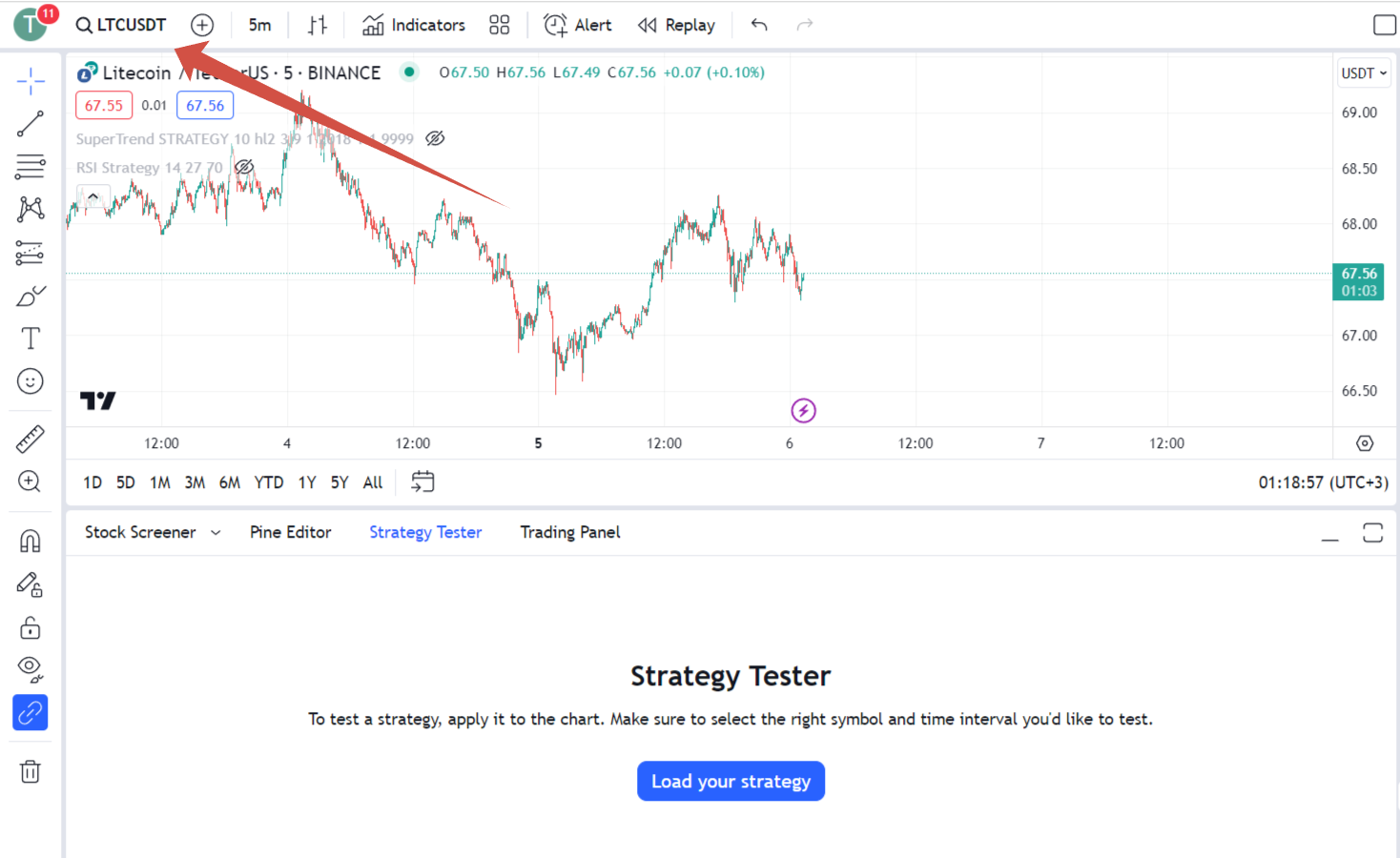Click the Indicators button

414,25
